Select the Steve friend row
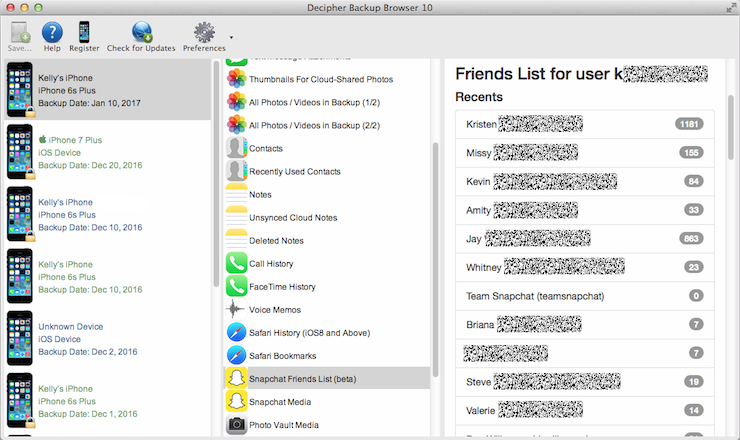740x440 pixels. coord(585,382)
